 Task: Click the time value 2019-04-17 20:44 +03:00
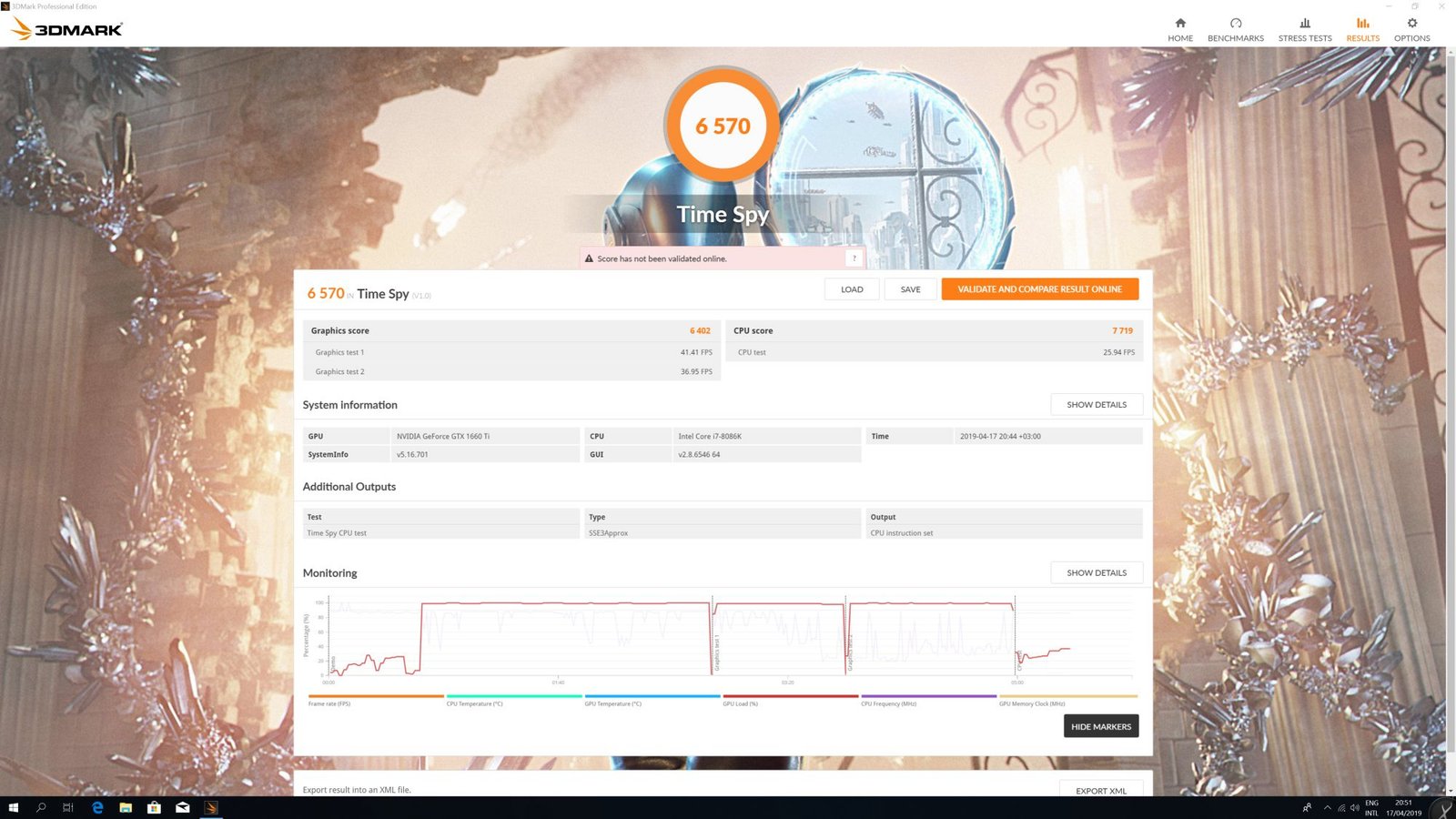point(1000,437)
